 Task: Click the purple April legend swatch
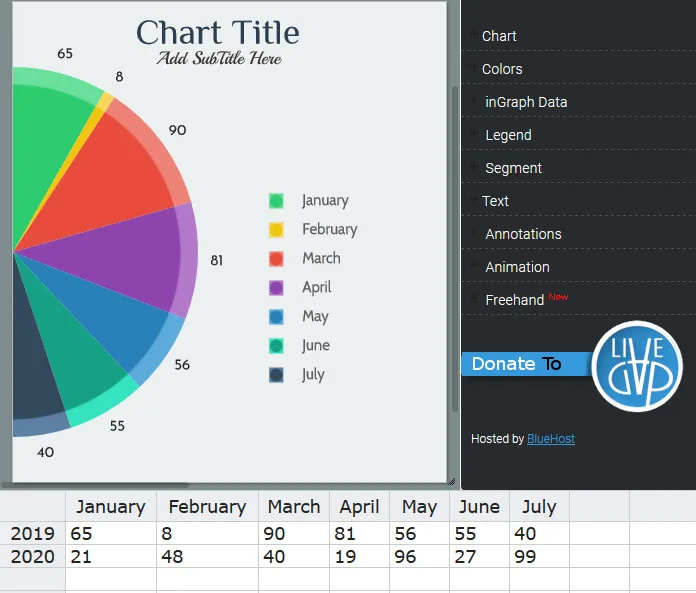pyautogui.click(x=276, y=288)
